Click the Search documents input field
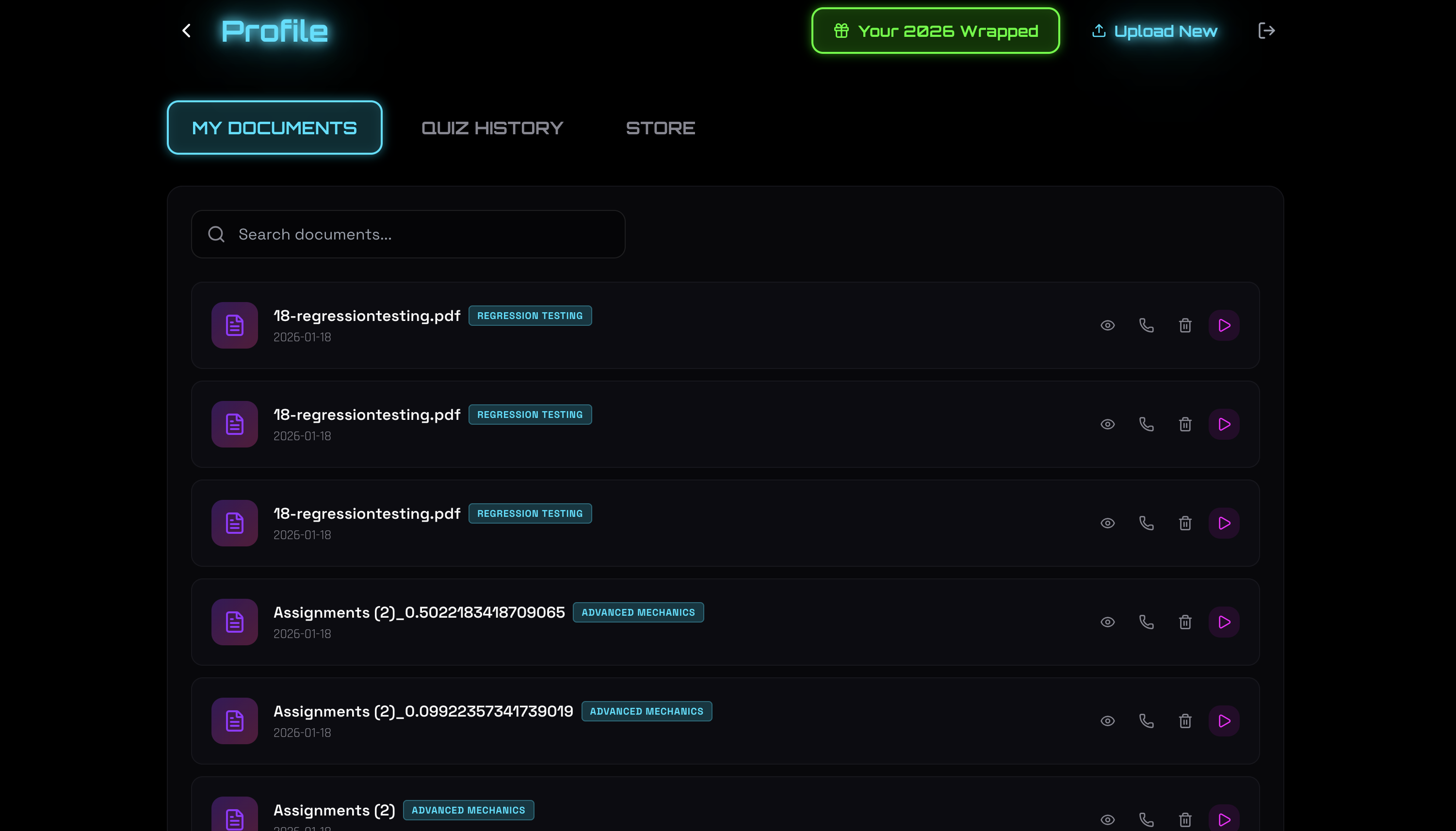Viewport: 1456px width, 831px height. [x=408, y=234]
